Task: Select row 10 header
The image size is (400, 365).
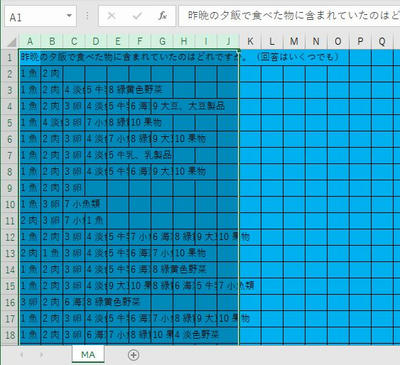Action: tap(10, 204)
